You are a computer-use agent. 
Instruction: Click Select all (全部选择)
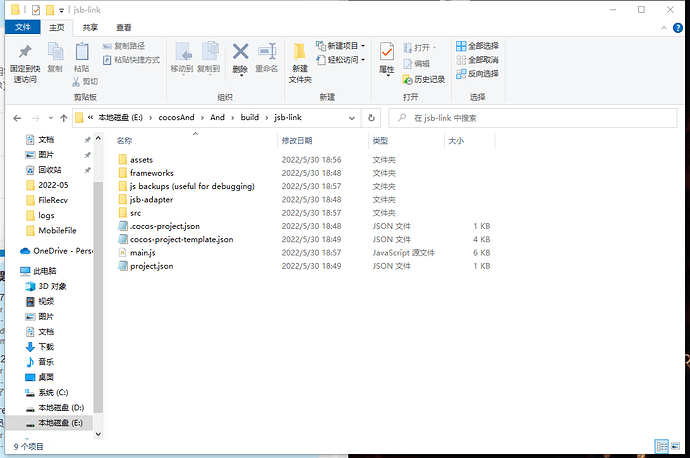477,46
